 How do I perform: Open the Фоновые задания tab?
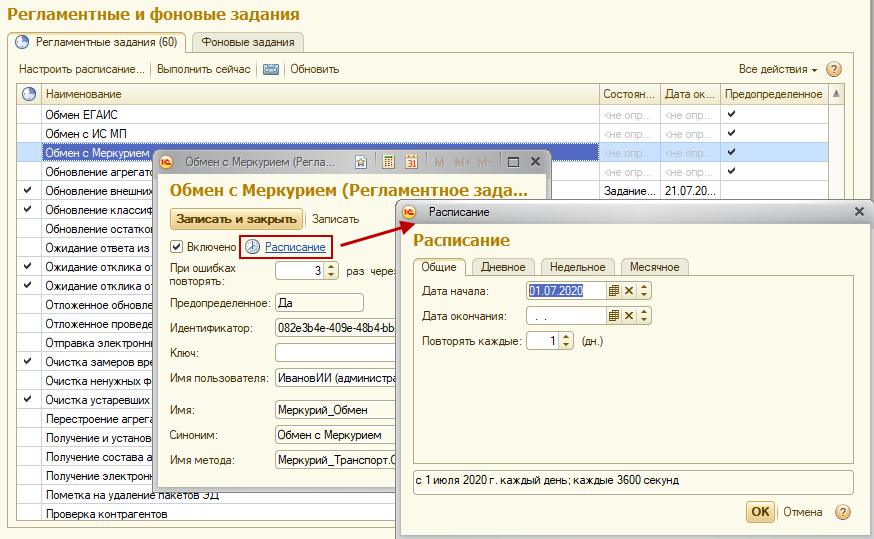point(248,42)
